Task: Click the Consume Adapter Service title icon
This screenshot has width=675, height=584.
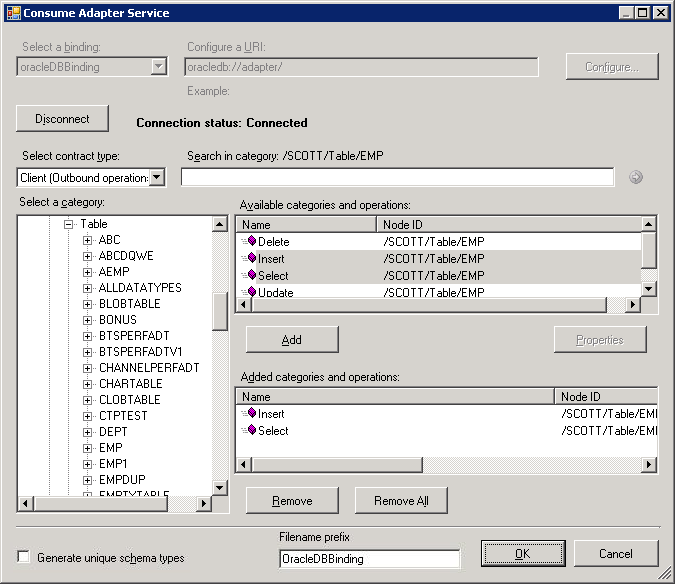Action: point(13,13)
